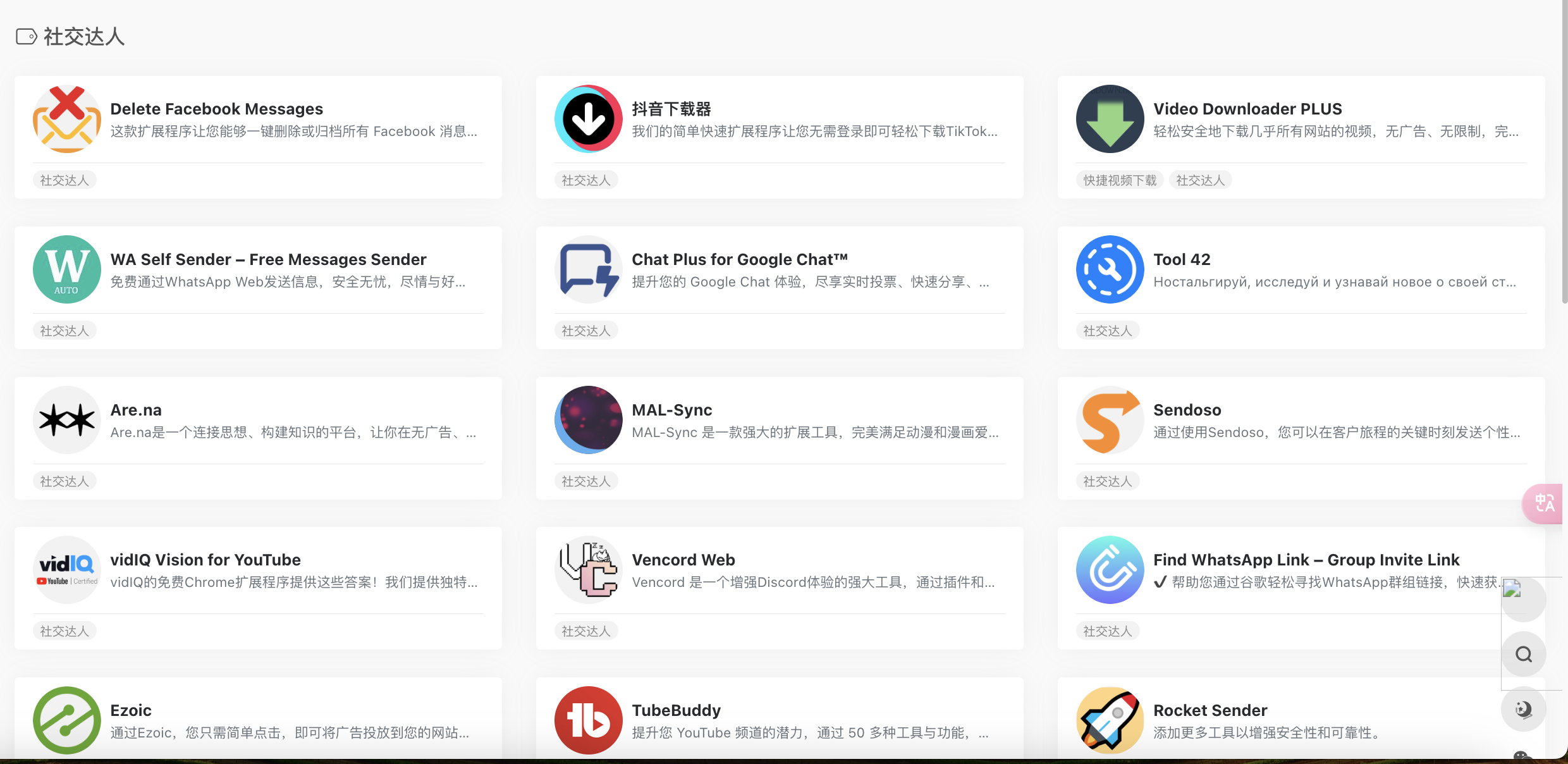Screen dimensions: 1568x764
Task: Click the 社交达人 section heading text
Action: pos(84,37)
